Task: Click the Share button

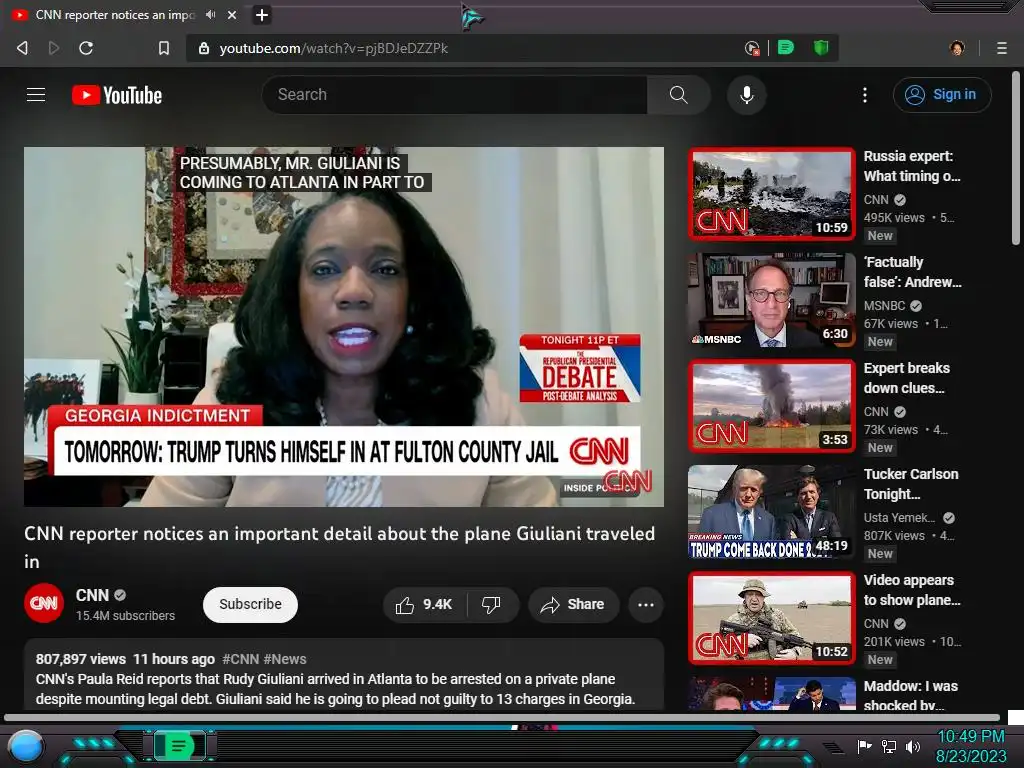Action: coord(572,605)
